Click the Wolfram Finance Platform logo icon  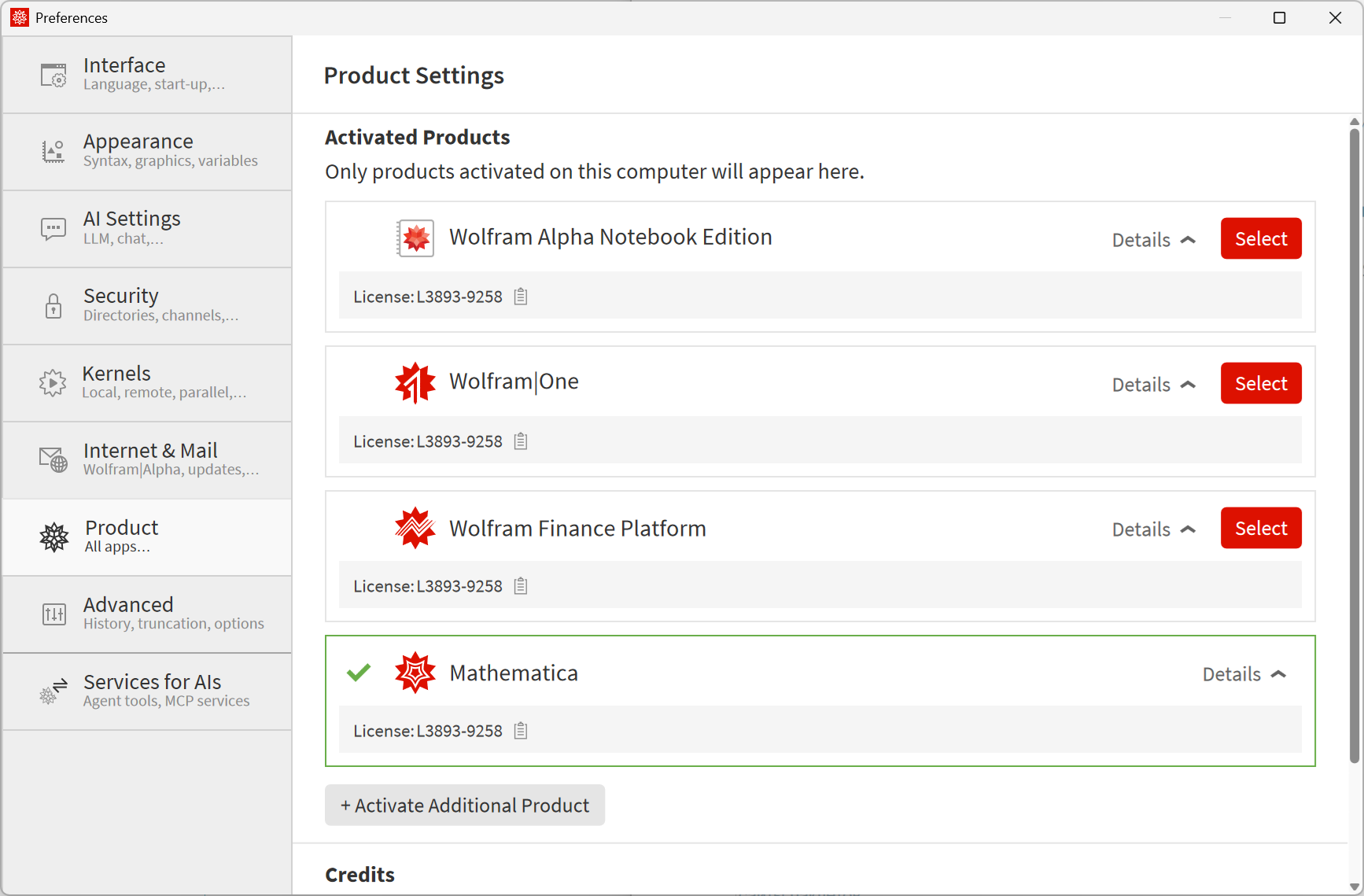coord(415,528)
